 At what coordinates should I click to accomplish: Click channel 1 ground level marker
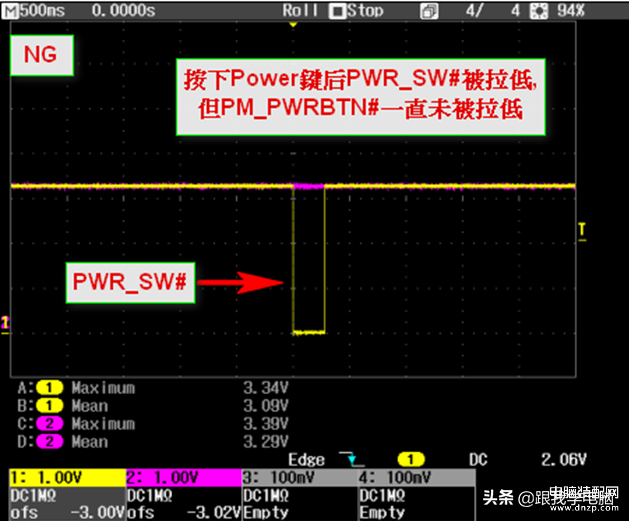5,324
